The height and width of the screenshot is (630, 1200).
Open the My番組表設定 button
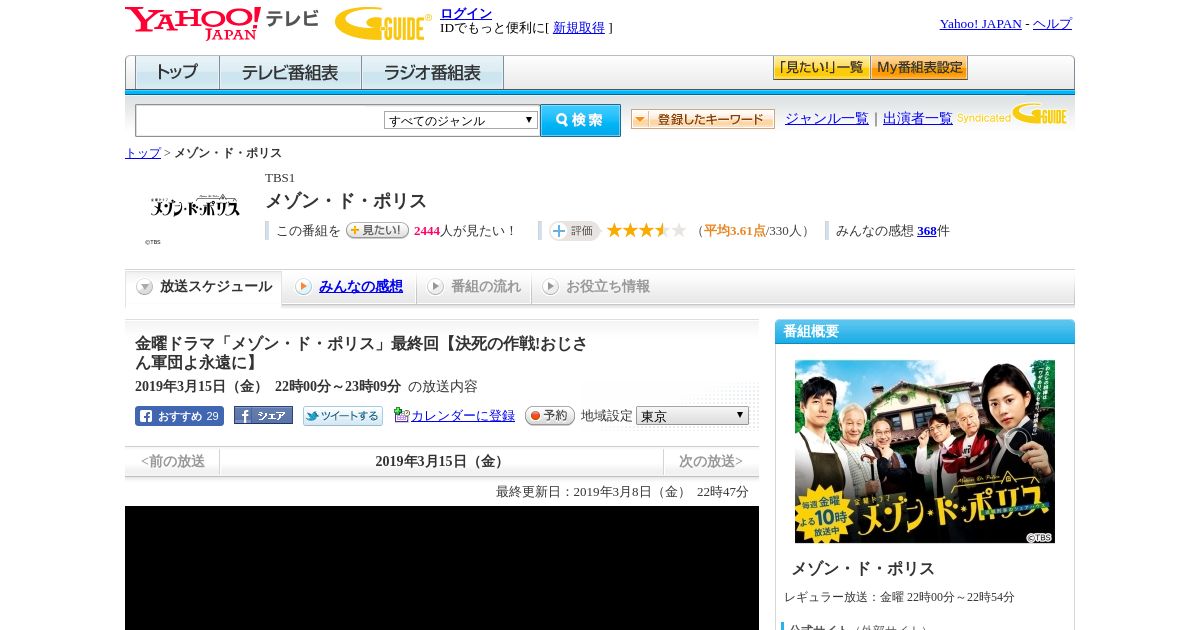coord(919,68)
